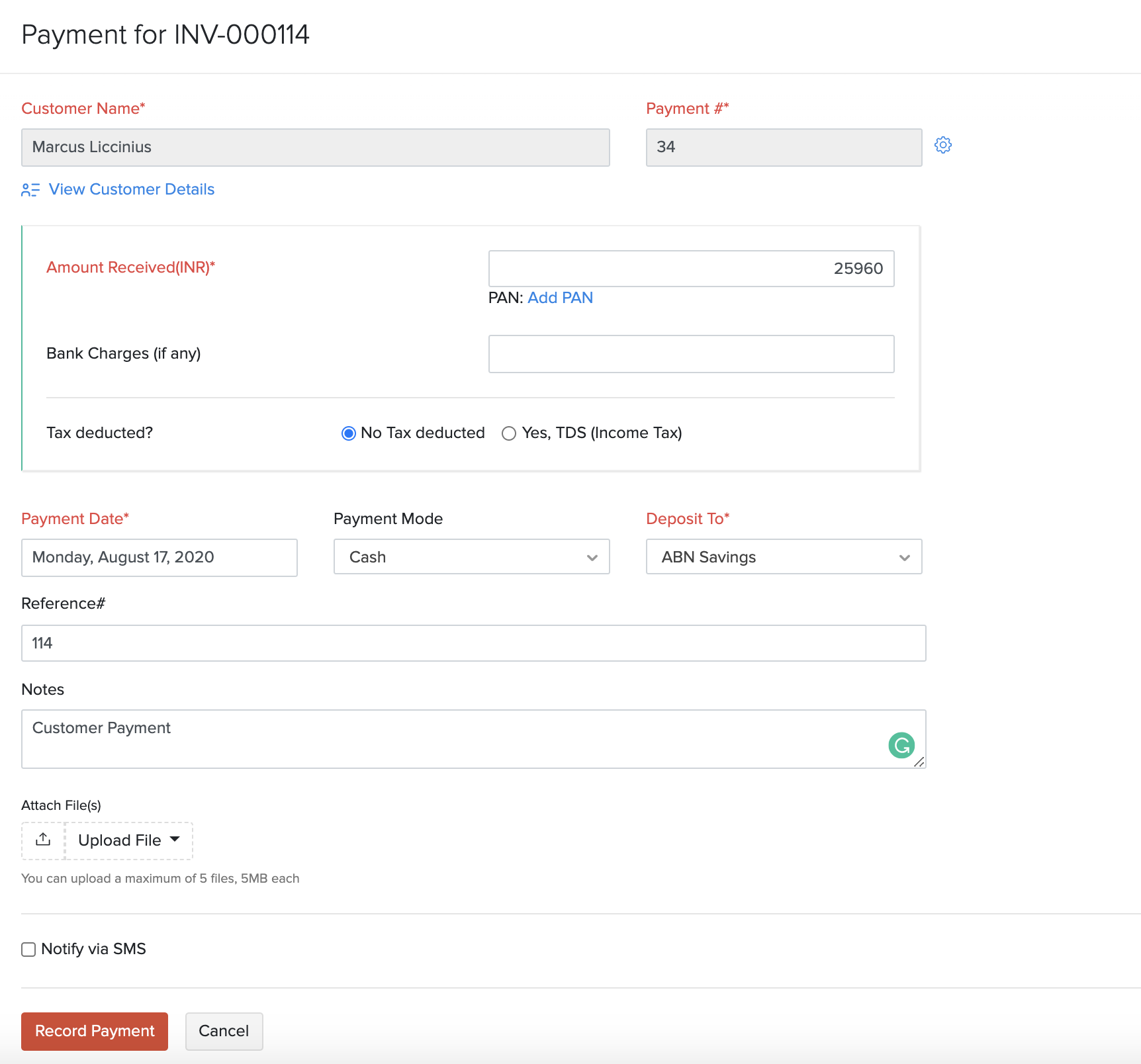Click the Reference# field
The width and height of the screenshot is (1141, 1064).
pyautogui.click(x=473, y=643)
